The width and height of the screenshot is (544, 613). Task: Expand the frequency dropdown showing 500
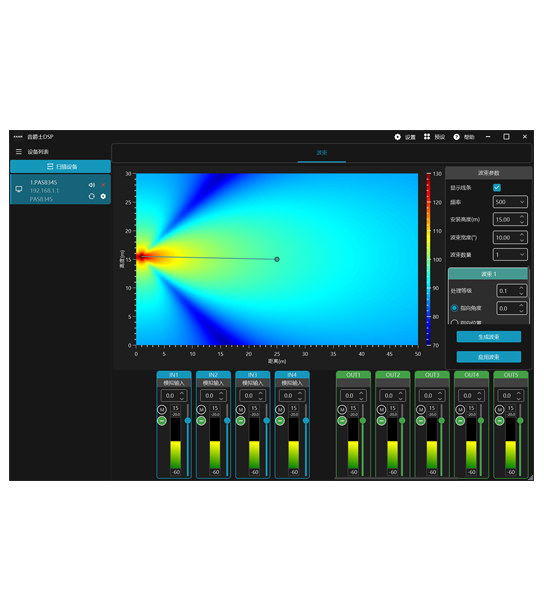(510, 202)
